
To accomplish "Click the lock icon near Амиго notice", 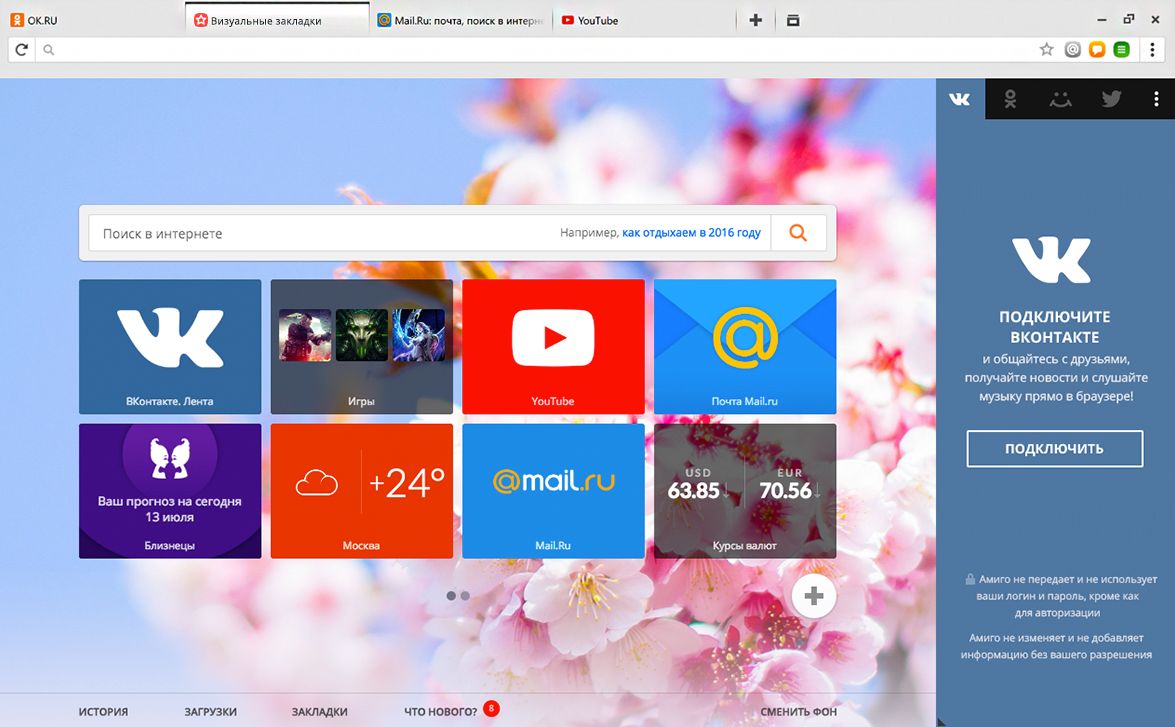I will click(970, 579).
